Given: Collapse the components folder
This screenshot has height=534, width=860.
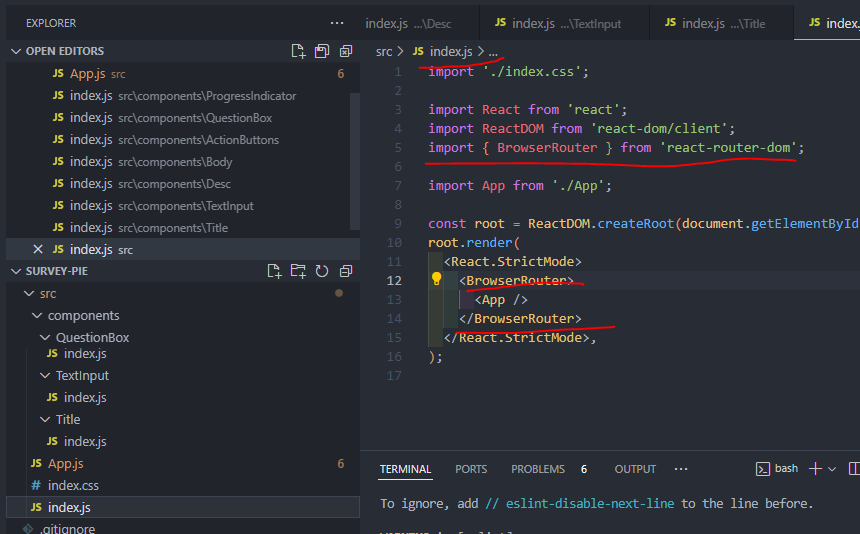Looking at the screenshot, I should pyautogui.click(x=37, y=316).
